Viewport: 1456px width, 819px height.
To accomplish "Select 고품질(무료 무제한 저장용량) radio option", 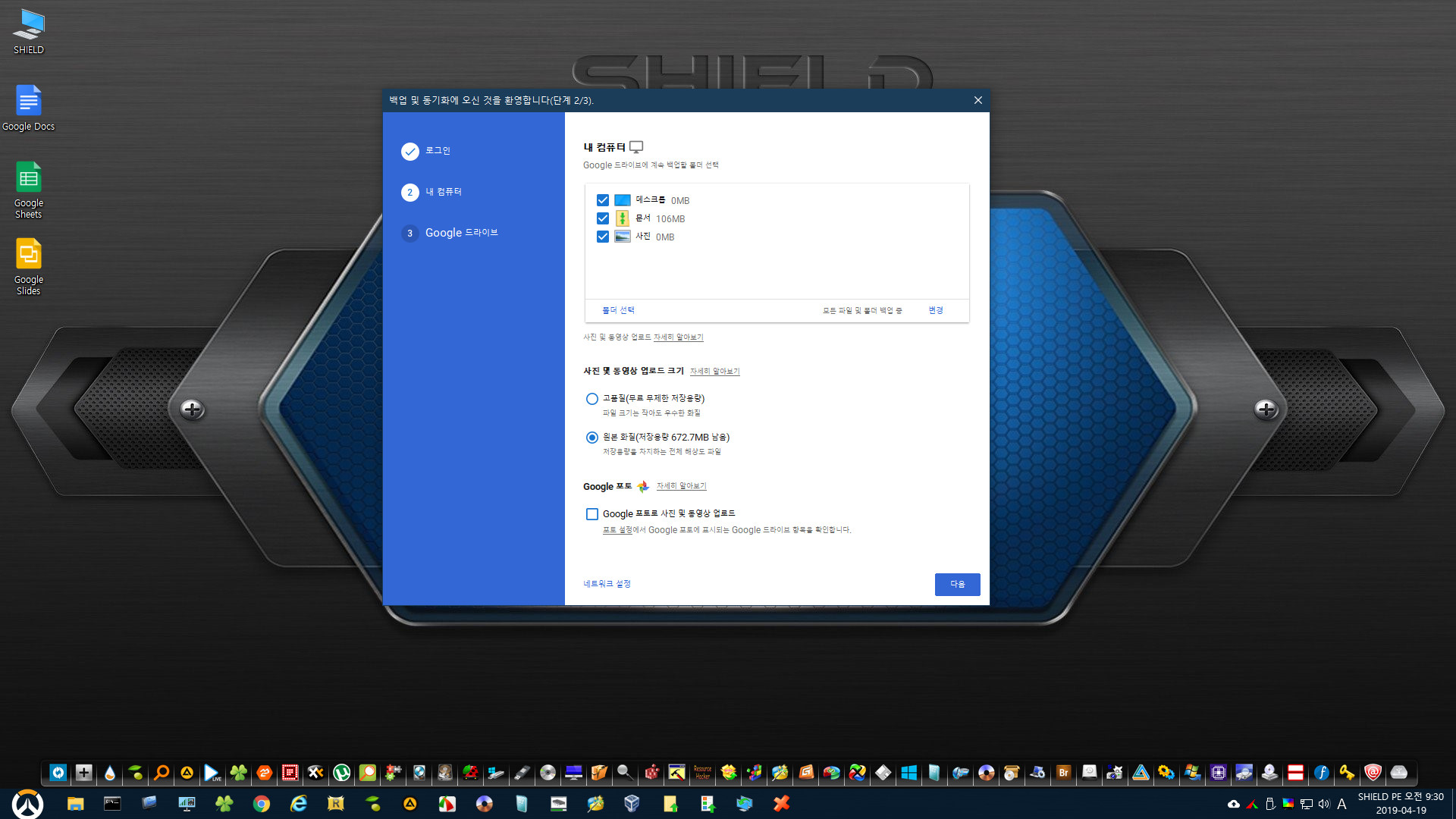I will (x=592, y=398).
